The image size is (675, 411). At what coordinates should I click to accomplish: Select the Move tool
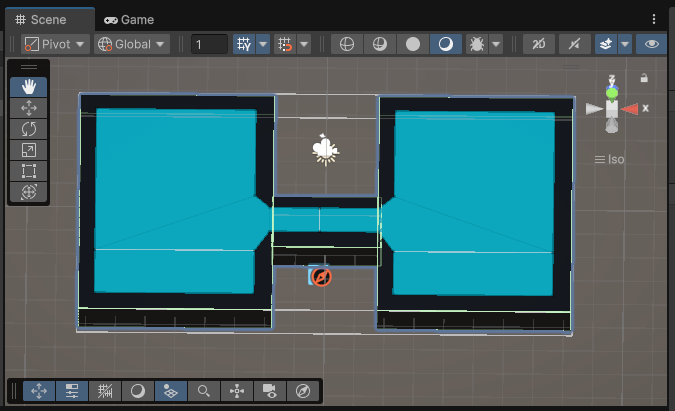point(28,108)
